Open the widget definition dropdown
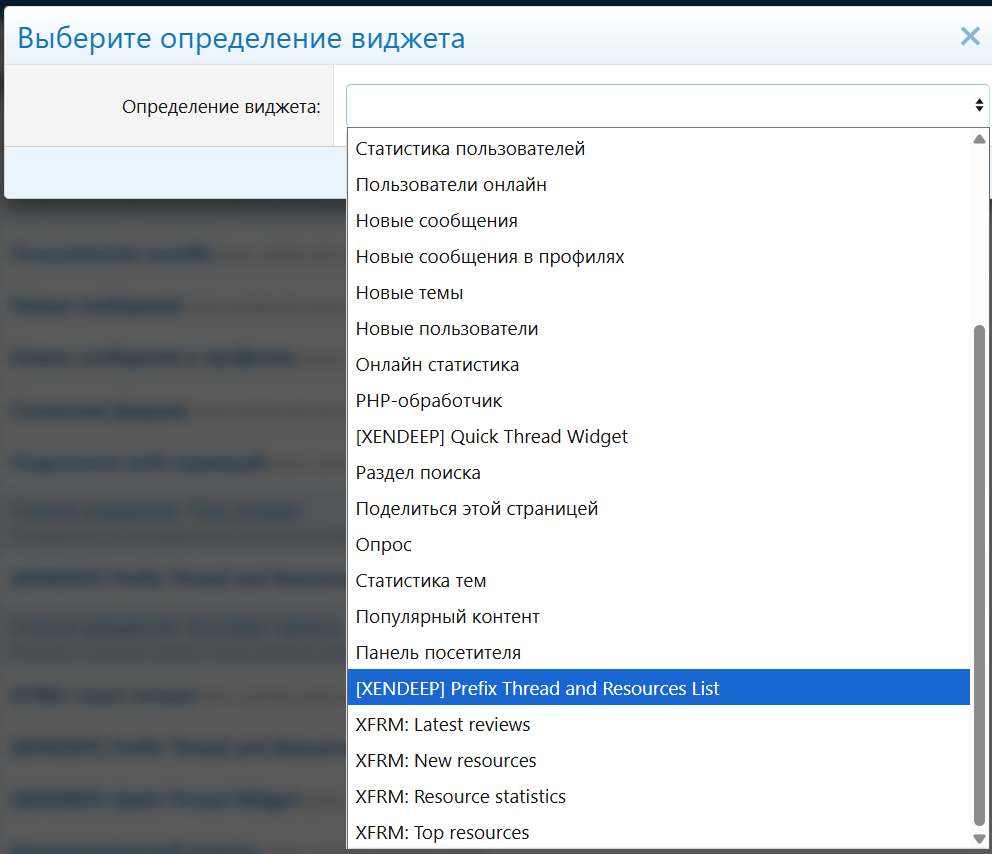The height and width of the screenshot is (854, 992). coord(667,105)
